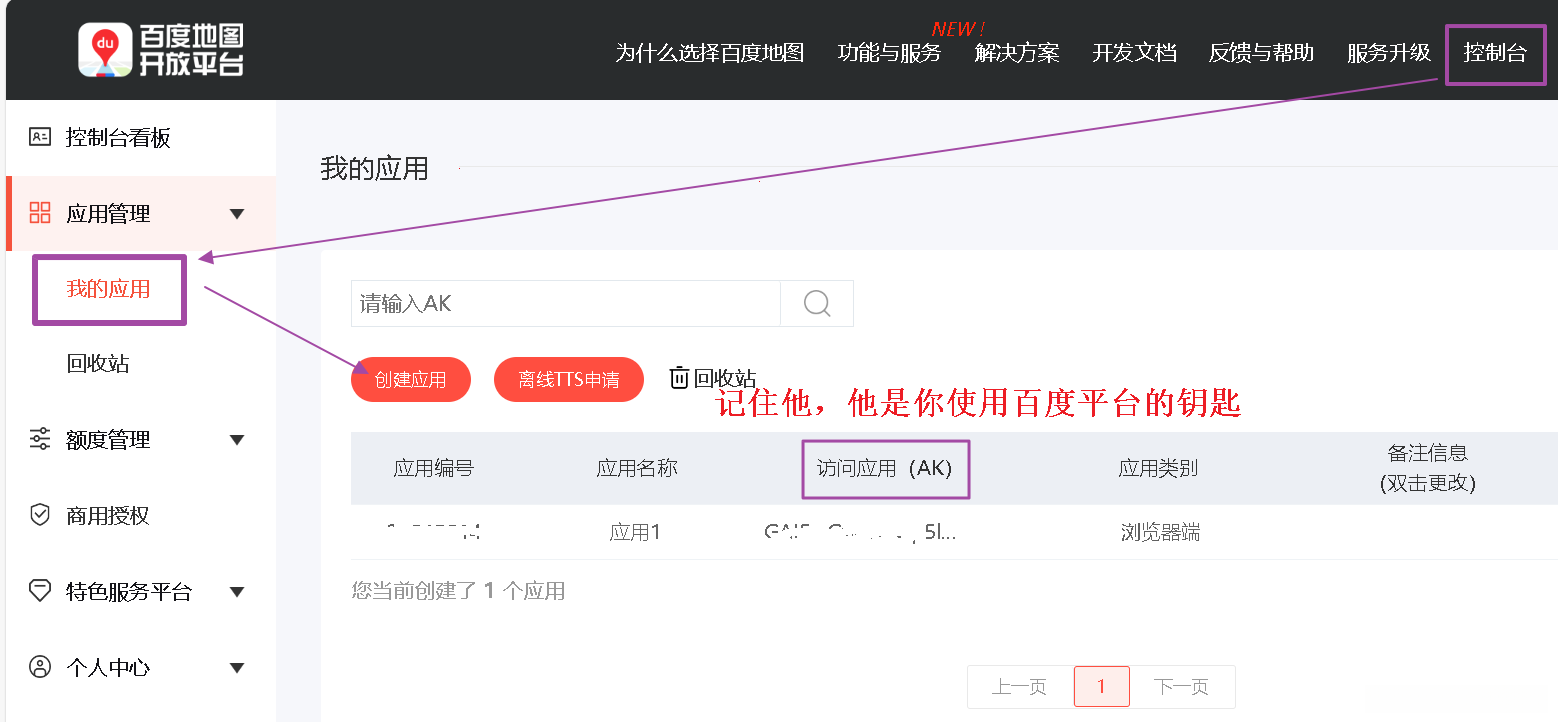Click the 离线TTS申请 button

[x=569, y=379]
